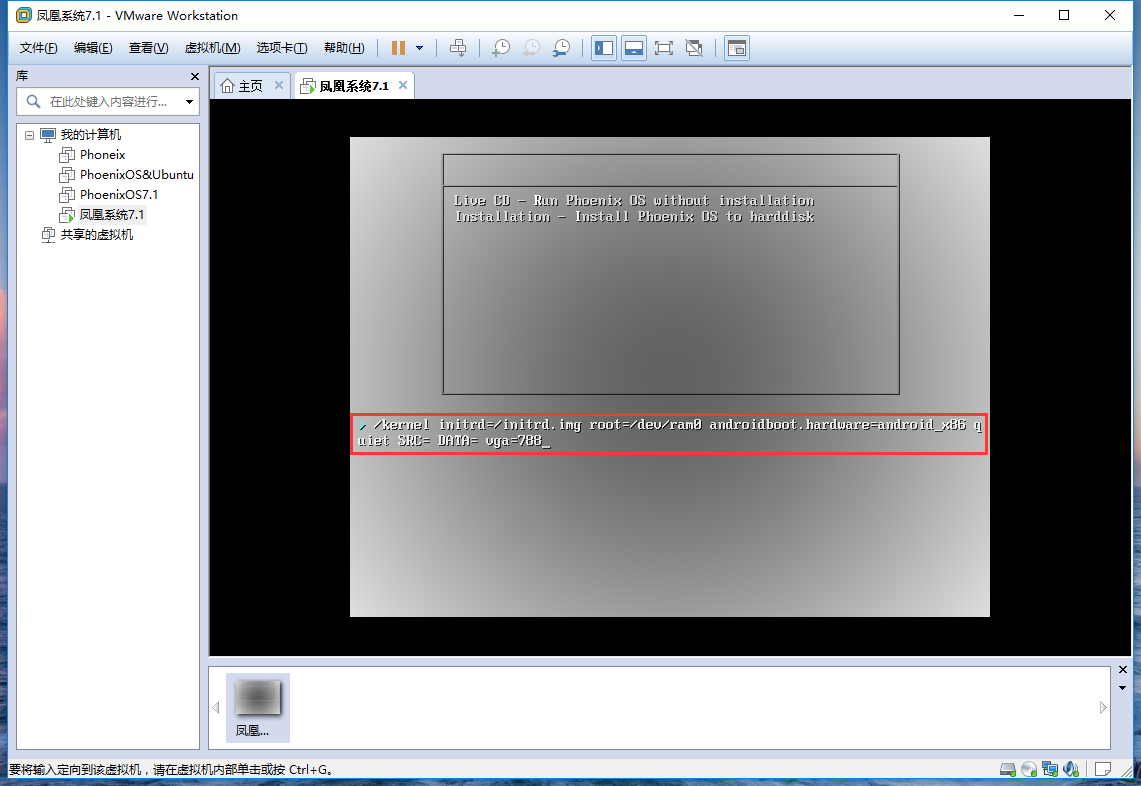This screenshot has height=786, width=1141.
Task: Open the snapshot manager wrench-clock icon
Action: (x=561, y=48)
